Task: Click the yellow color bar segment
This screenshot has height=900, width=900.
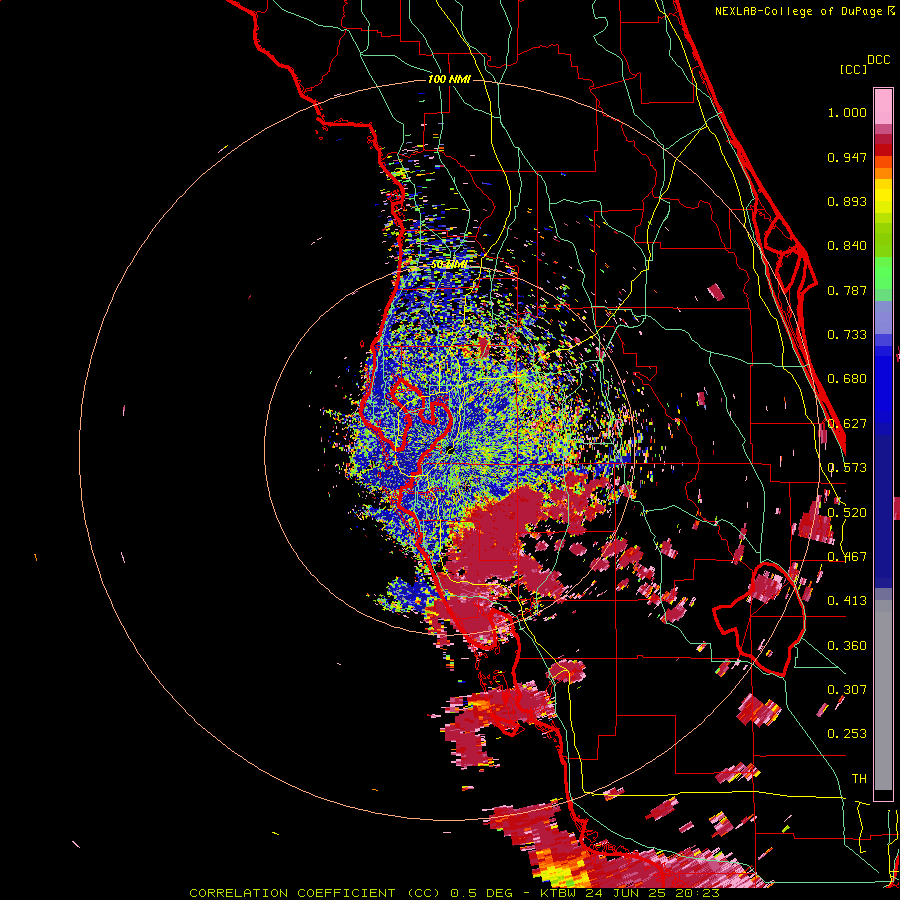Action: coord(883,196)
